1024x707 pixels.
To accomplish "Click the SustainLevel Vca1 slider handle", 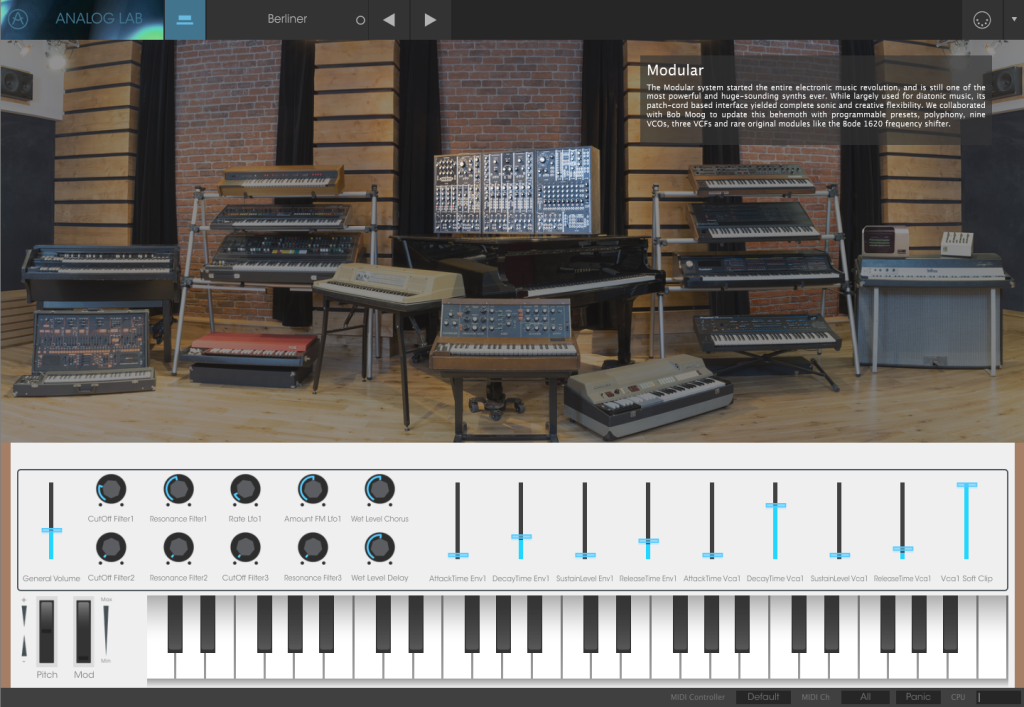I will click(840, 555).
